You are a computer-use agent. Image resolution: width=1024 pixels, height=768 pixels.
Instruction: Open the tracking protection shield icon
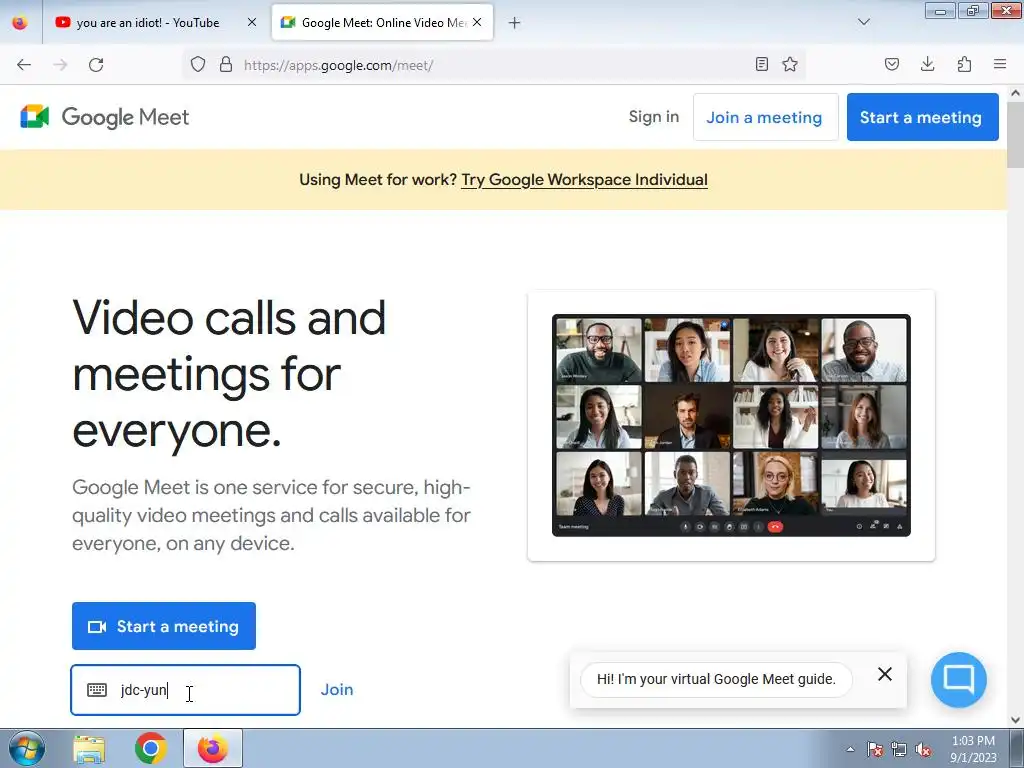198,65
